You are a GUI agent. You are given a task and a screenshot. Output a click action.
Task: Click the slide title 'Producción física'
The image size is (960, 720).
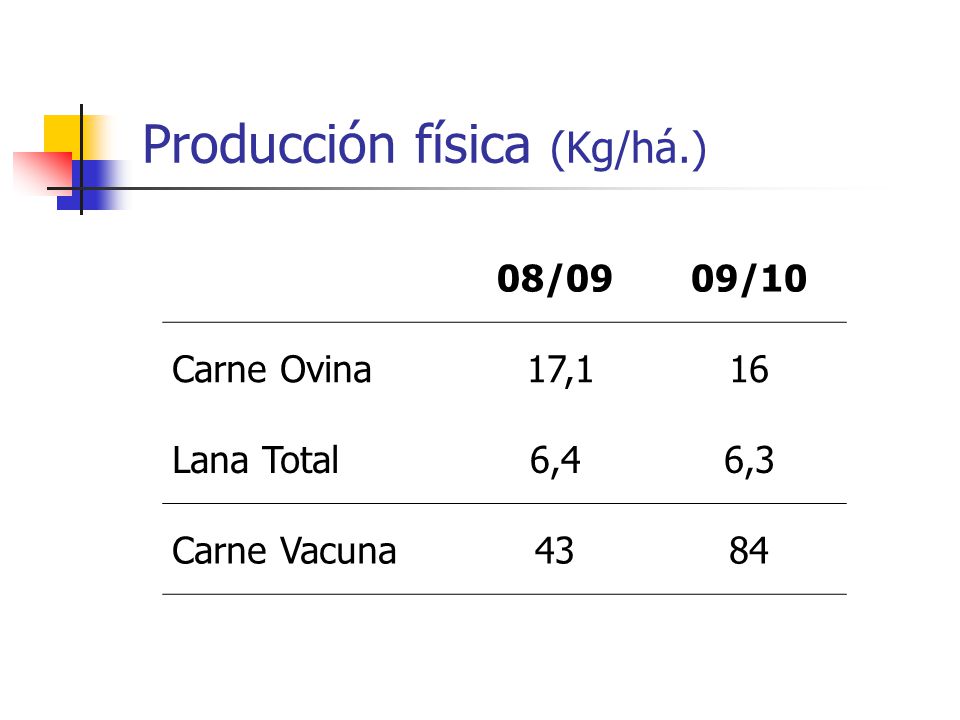[336, 144]
